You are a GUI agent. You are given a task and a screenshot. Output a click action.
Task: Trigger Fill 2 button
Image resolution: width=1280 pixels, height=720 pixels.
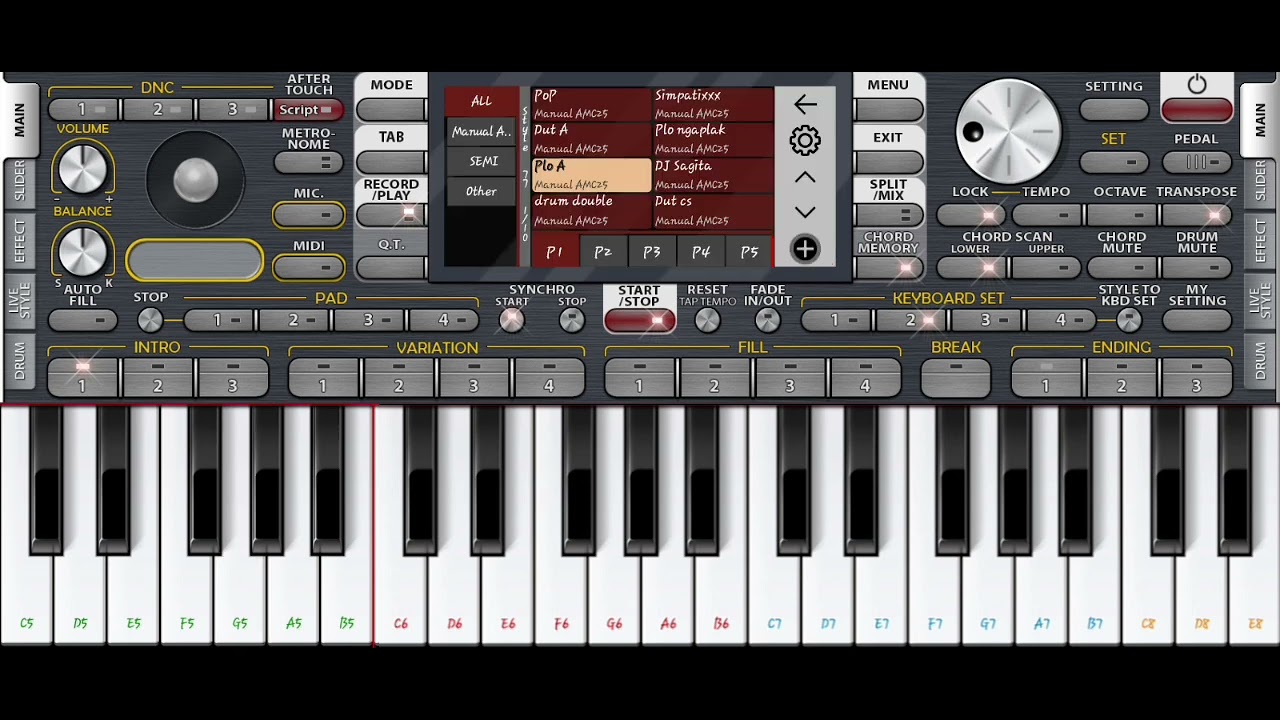[714, 378]
